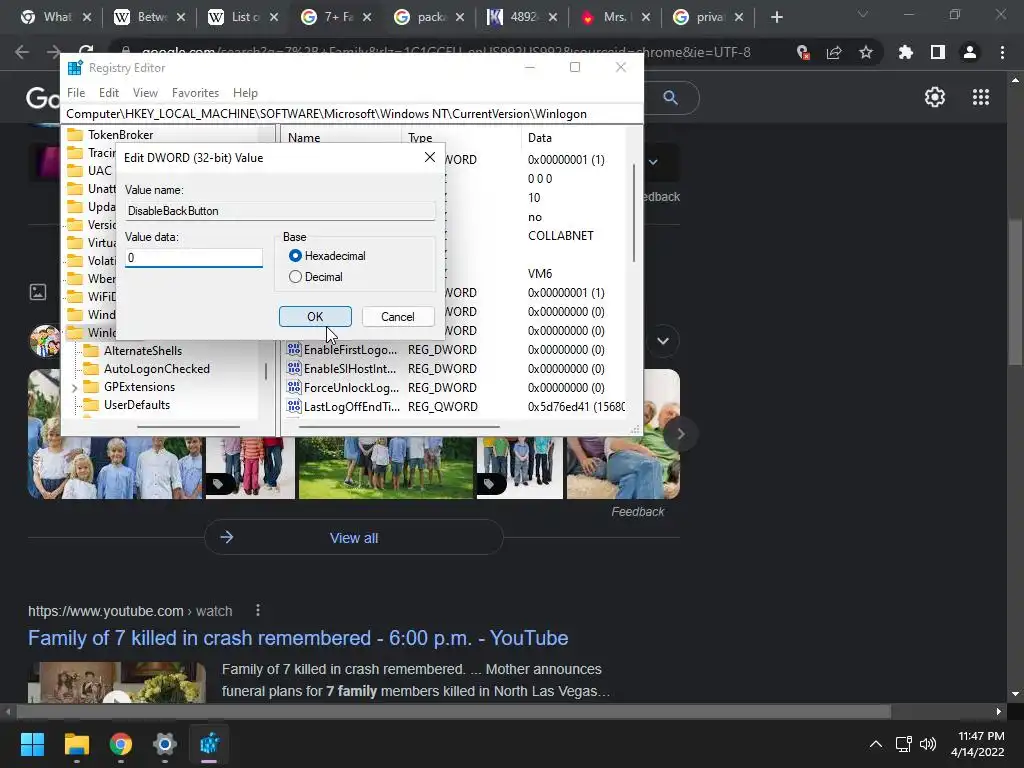Open Google quick settings gear
Screen dimensions: 1024x768
tap(935, 97)
